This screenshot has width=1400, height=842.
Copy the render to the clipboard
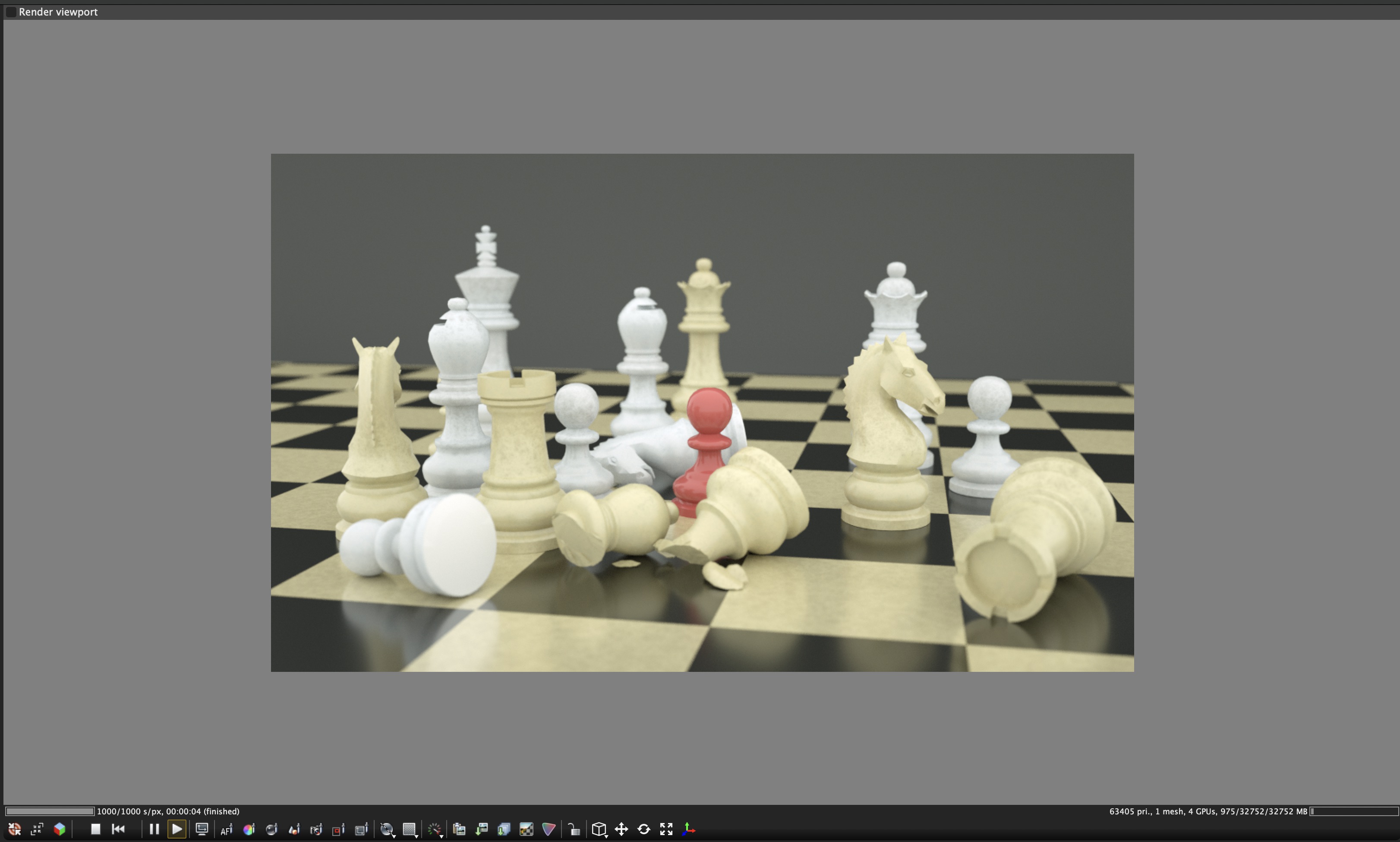(x=459, y=829)
